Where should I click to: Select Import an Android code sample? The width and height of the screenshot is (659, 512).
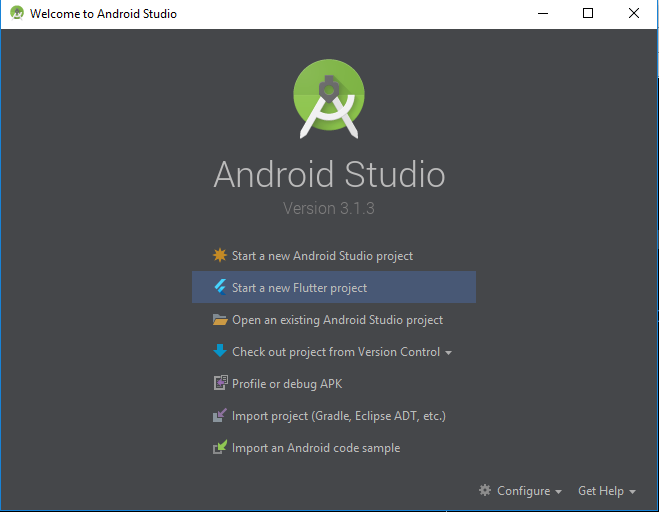[x=316, y=448]
